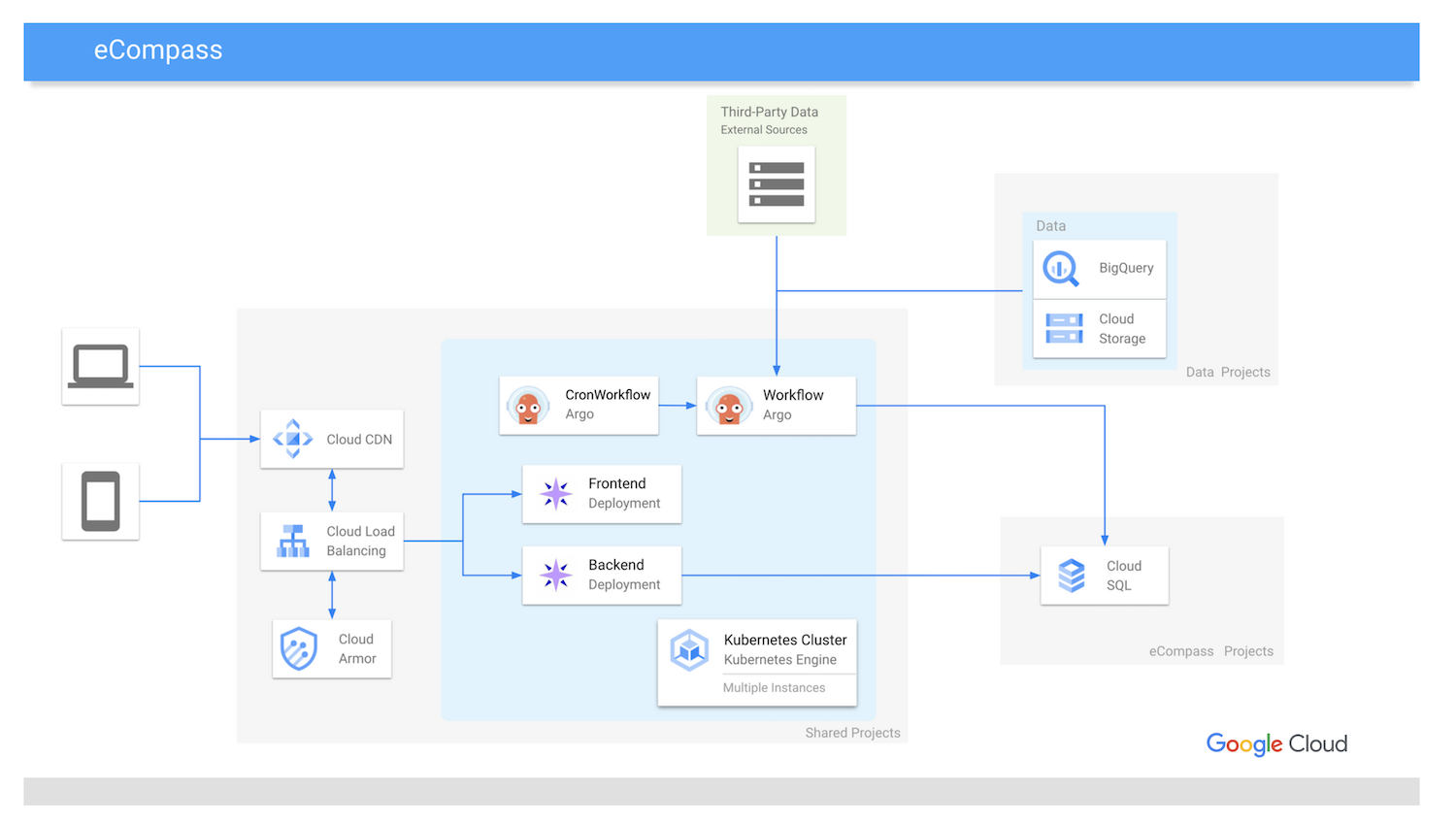The image size is (1456, 824).
Task: Click the Cloud SQL stacked layers icon
Action: click(1072, 576)
